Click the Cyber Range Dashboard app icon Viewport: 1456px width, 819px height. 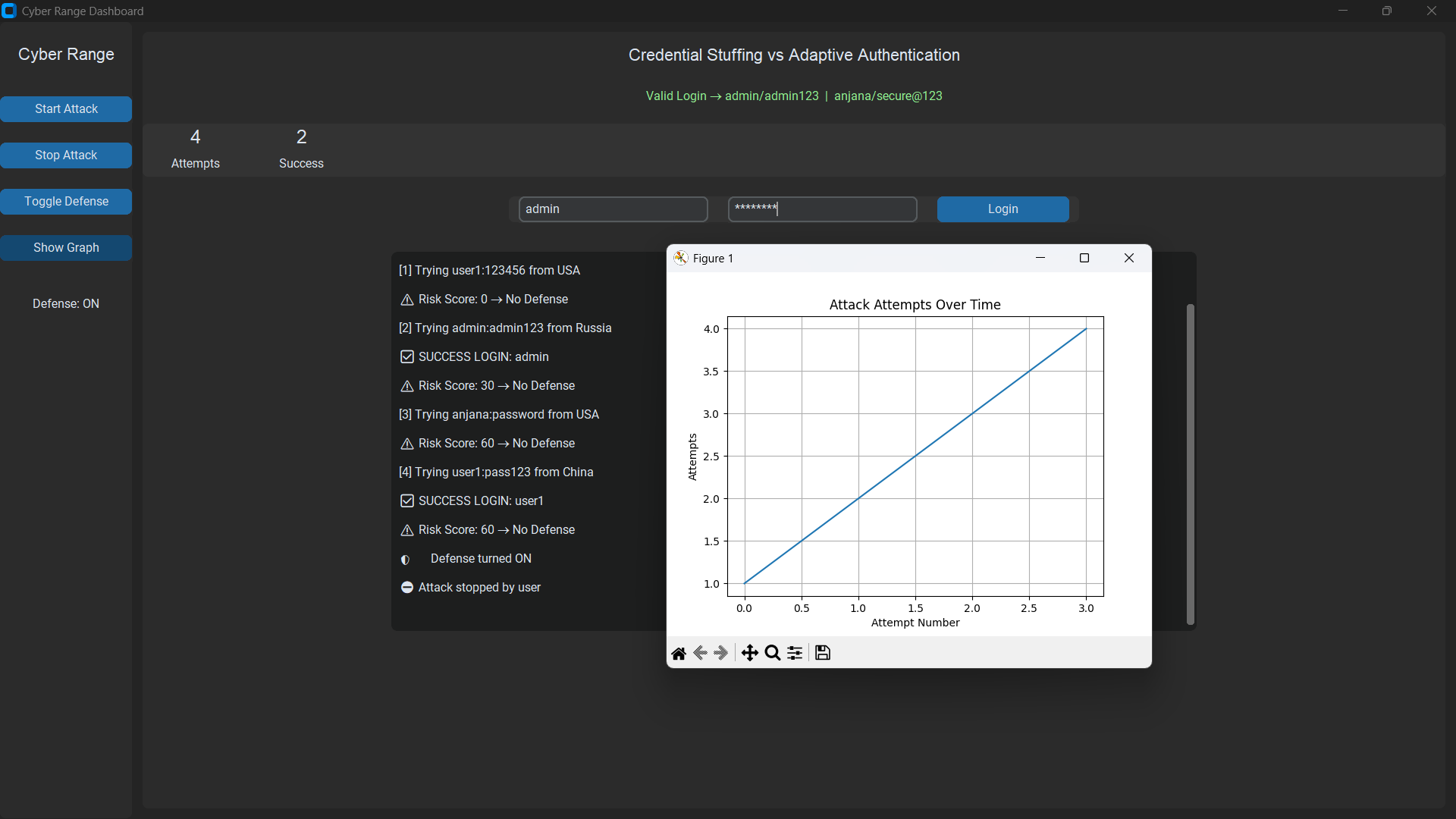(9, 11)
